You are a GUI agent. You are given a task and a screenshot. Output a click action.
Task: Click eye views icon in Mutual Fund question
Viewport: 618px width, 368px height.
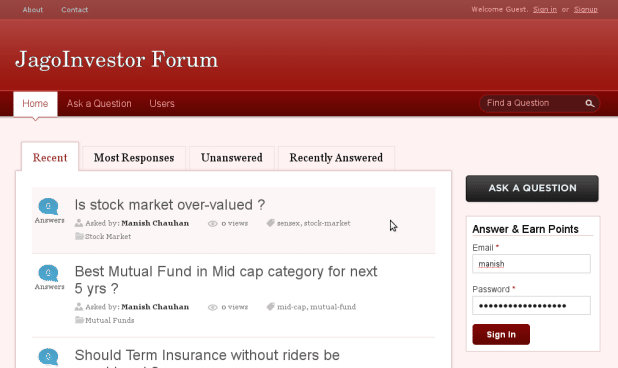click(212, 307)
